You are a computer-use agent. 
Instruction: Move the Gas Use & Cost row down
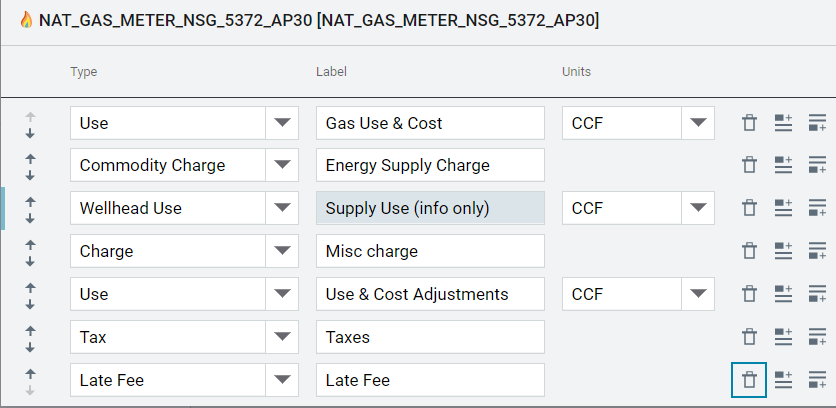tap(30, 133)
